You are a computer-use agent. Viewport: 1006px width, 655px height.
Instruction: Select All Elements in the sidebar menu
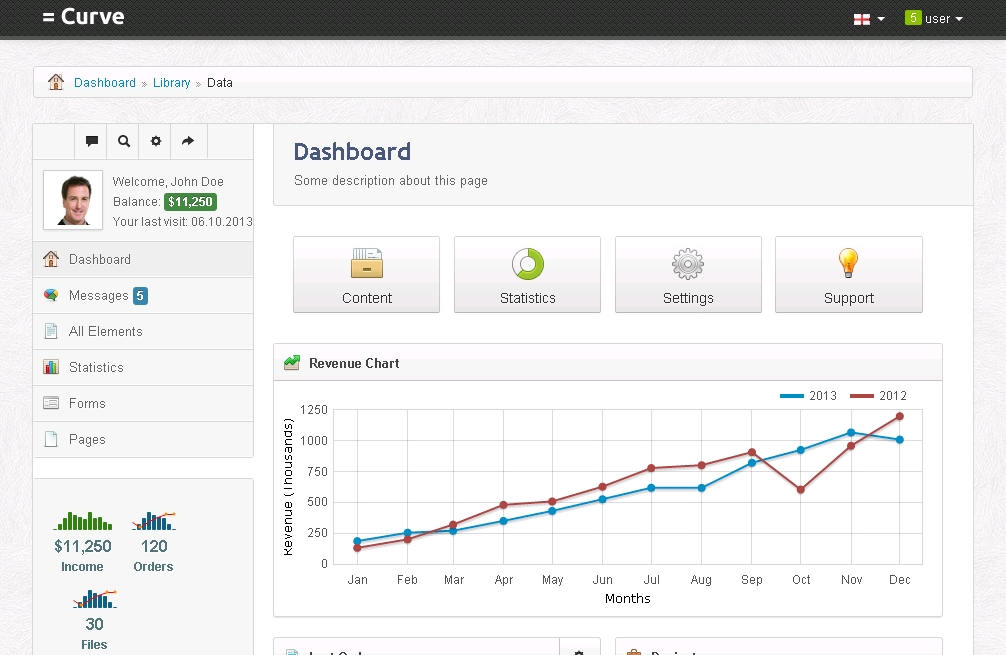click(105, 331)
